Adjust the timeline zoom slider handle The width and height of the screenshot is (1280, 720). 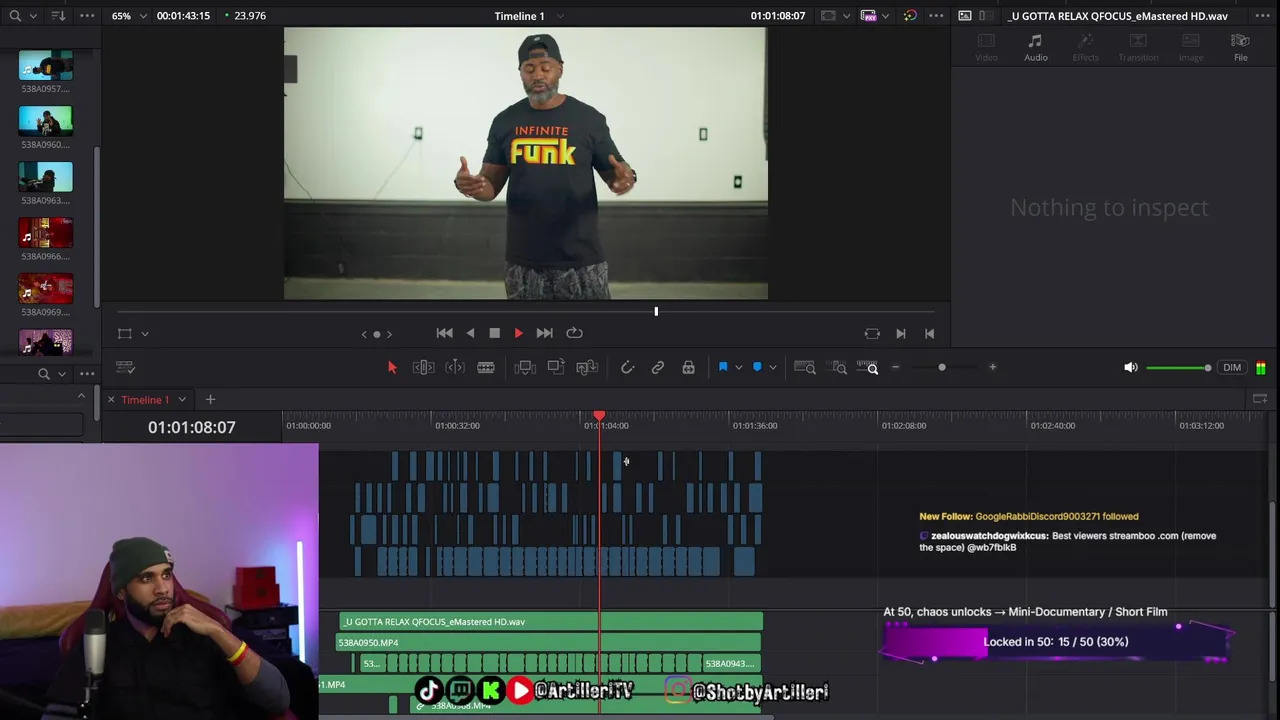[x=942, y=368]
